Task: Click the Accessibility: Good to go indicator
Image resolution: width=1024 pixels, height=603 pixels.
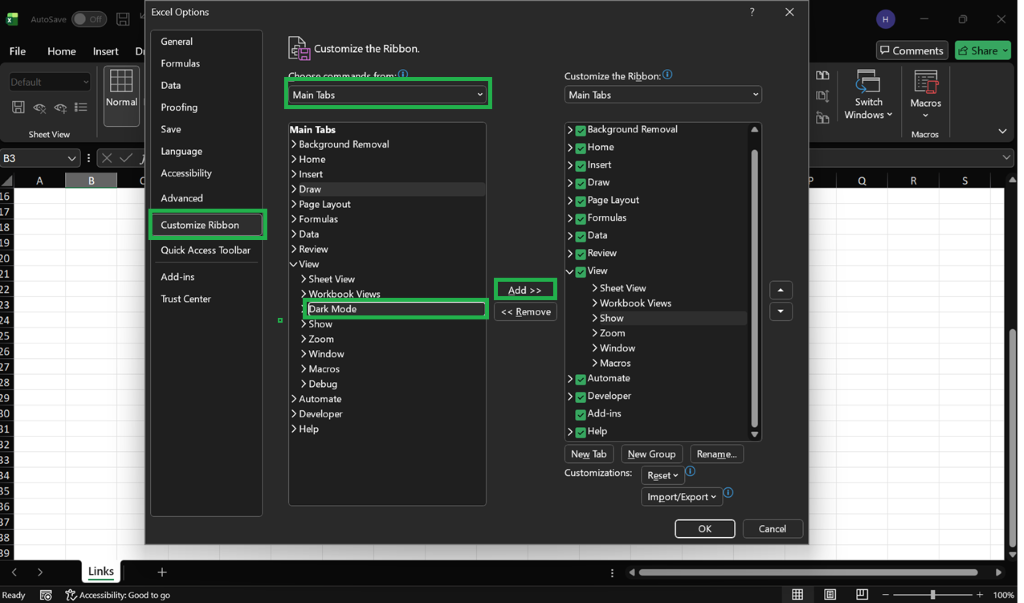Action: [x=118, y=595]
